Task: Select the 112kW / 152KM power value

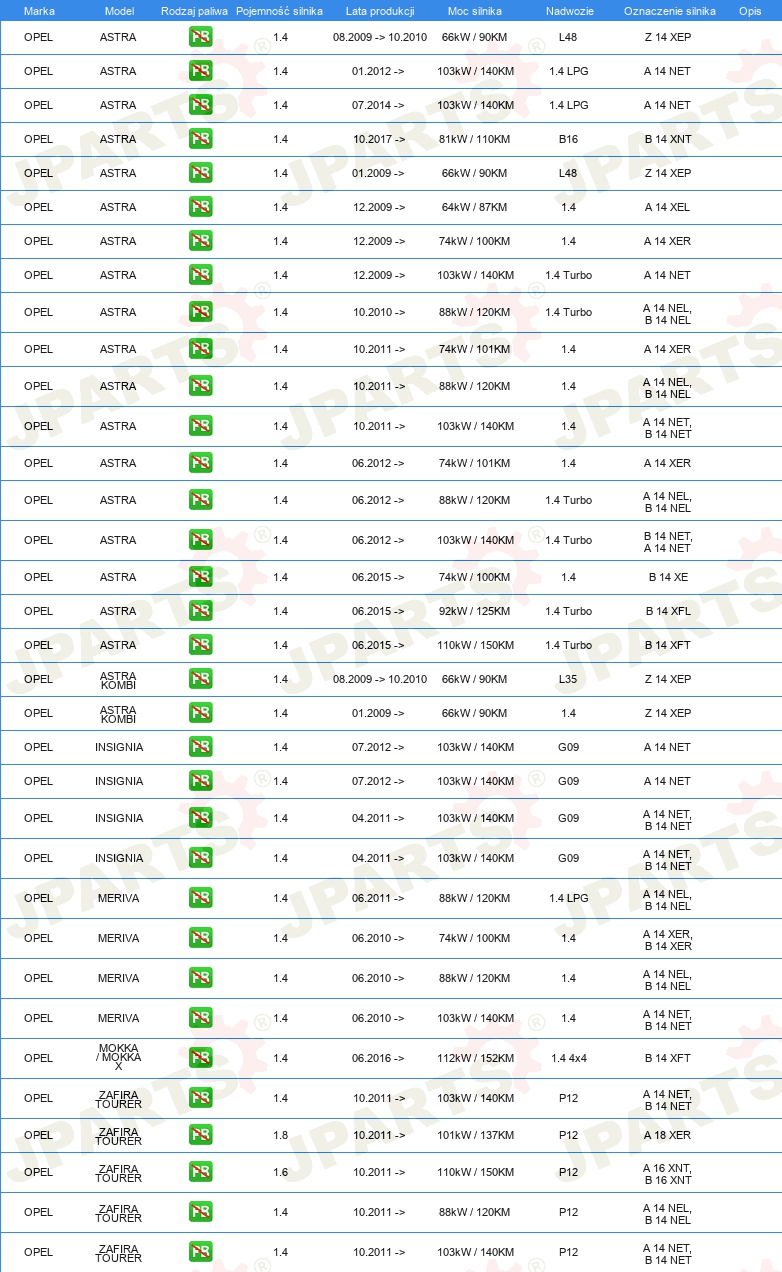Action: (x=475, y=1058)
